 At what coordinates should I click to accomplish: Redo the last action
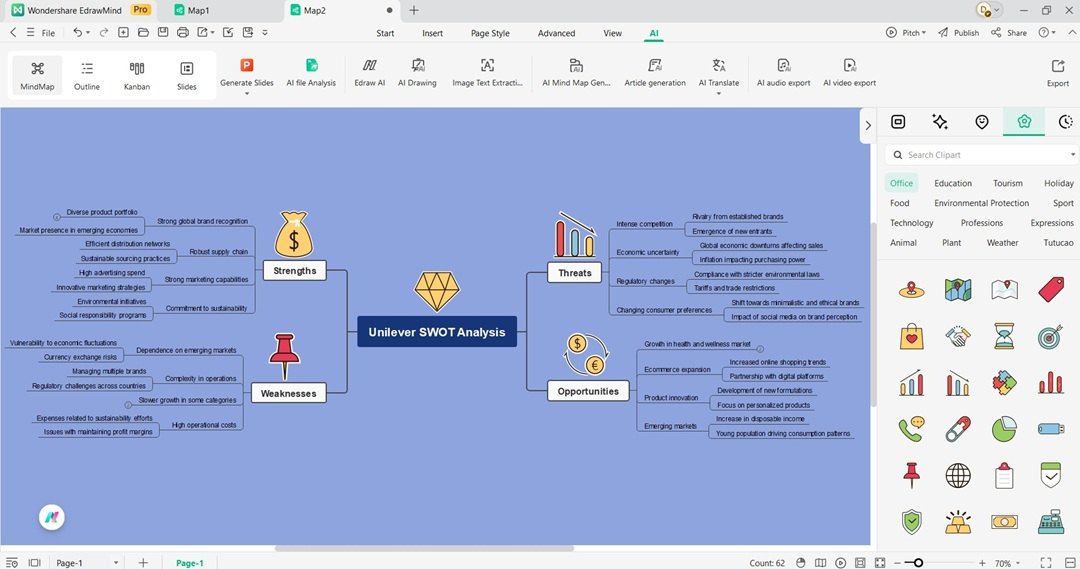click(x=103, y=32)
